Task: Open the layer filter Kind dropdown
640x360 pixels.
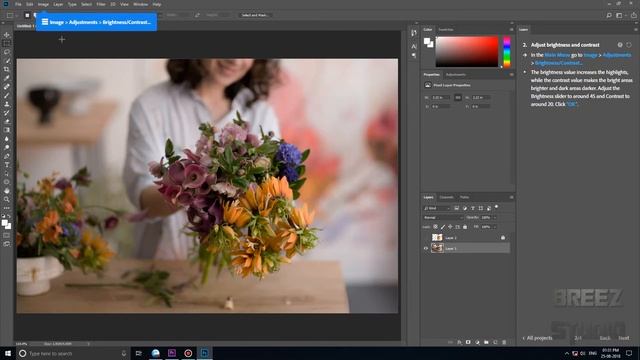Action: coord(437,208)
